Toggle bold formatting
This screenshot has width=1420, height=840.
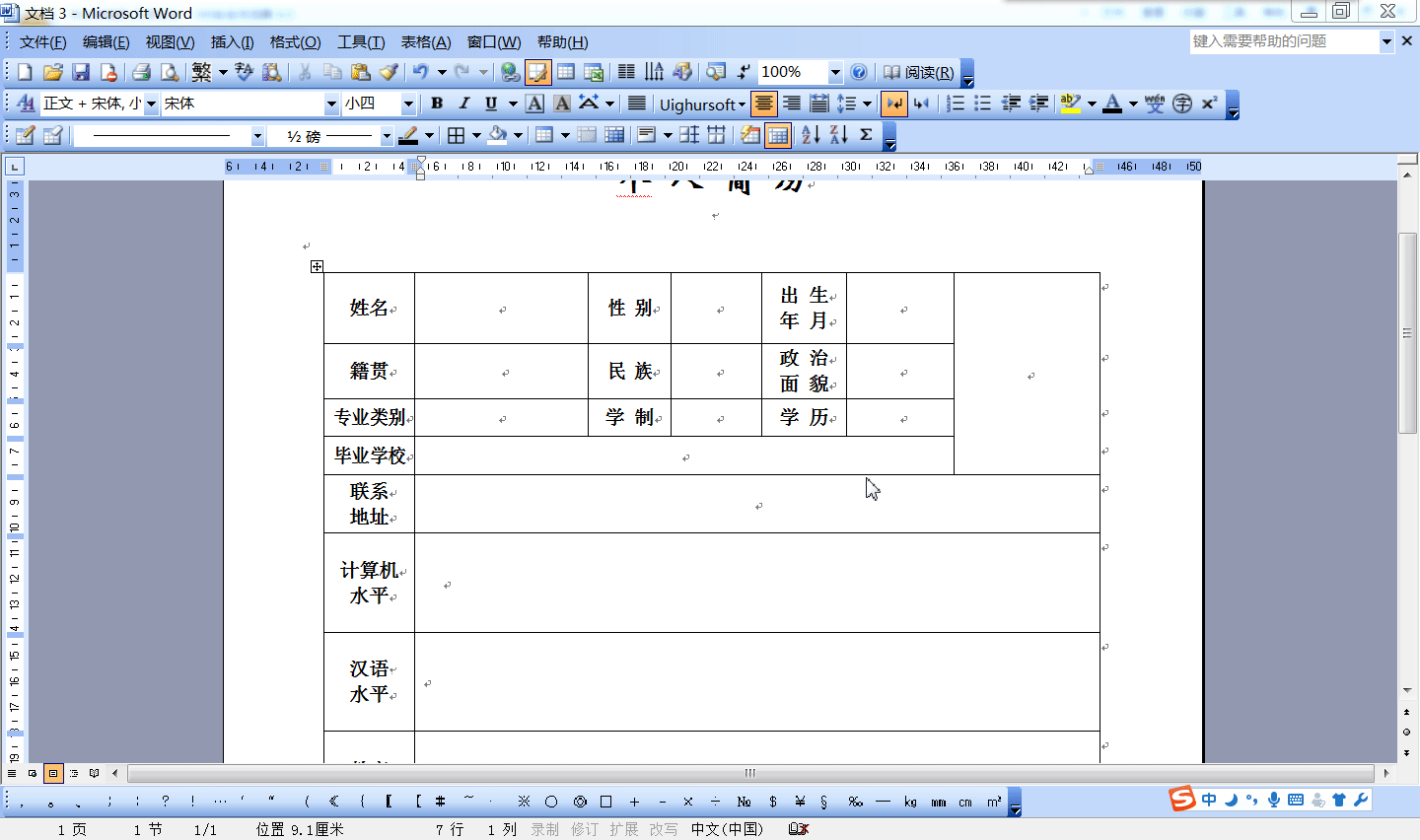click(x=435, y=104)
